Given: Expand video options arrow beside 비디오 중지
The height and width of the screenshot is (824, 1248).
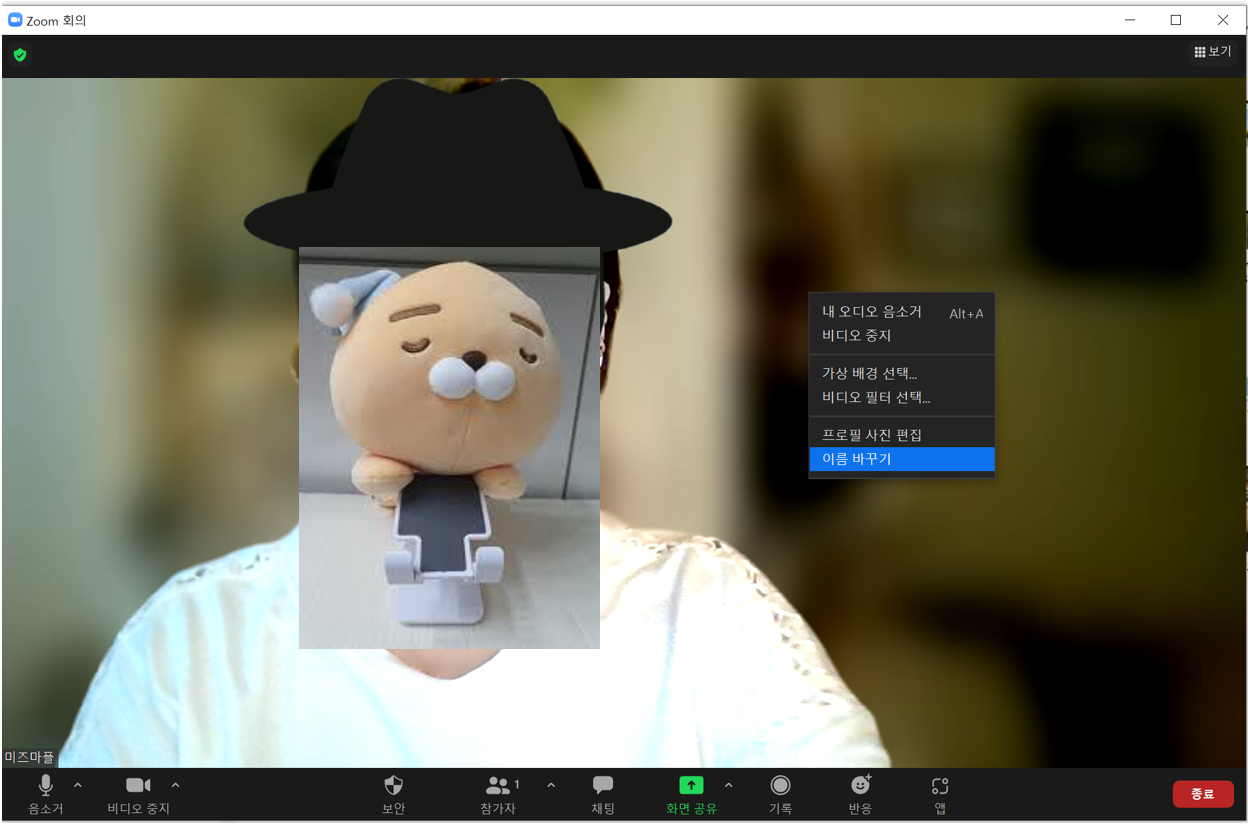Looking at the screenshot, I should click(176, 785).
